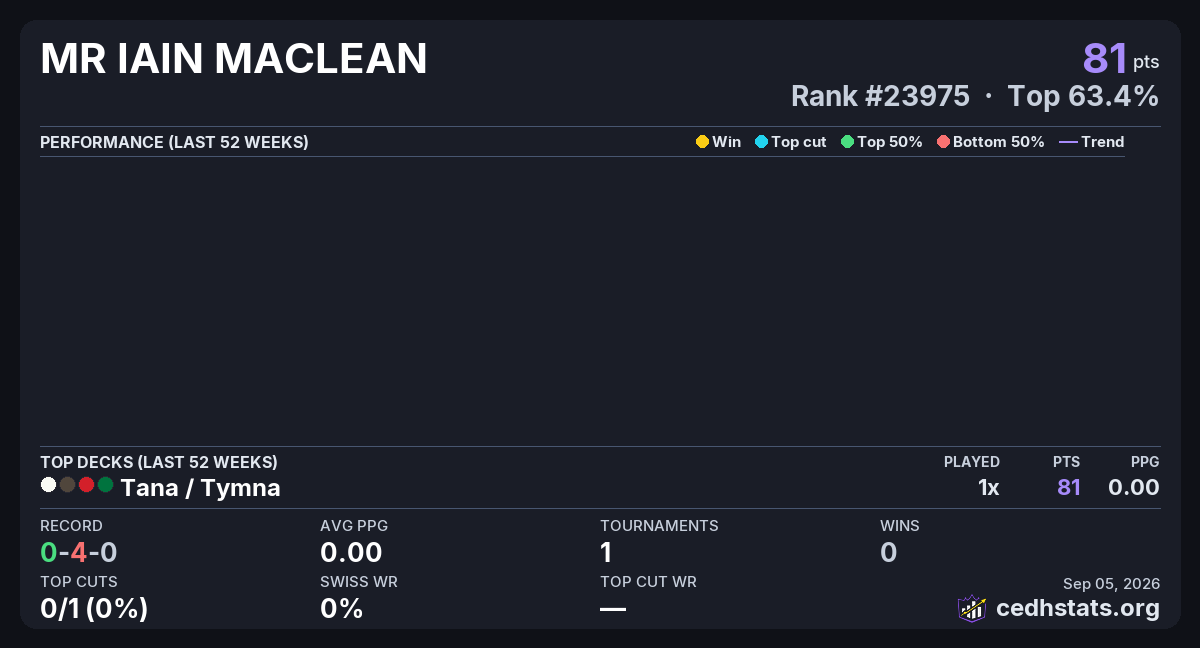Click the red Bottom 50% legend dot
The width and height of the screenshot is (1200, 648).
pos(943,142)
